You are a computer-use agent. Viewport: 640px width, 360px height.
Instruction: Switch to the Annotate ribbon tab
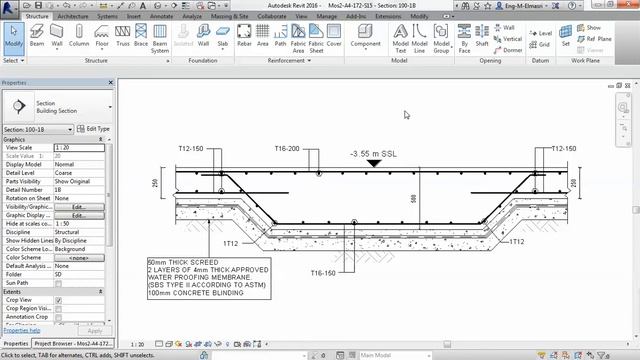161,16
